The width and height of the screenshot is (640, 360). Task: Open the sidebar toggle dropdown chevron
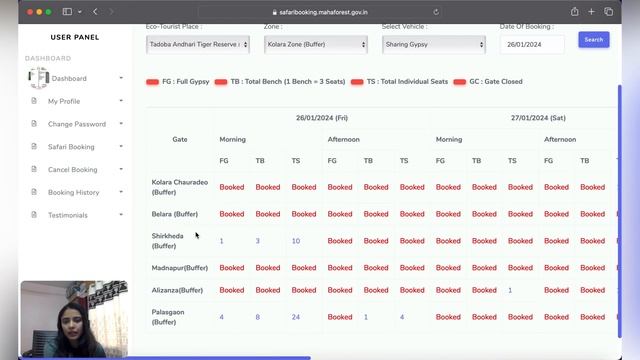(x=80, y=12)
